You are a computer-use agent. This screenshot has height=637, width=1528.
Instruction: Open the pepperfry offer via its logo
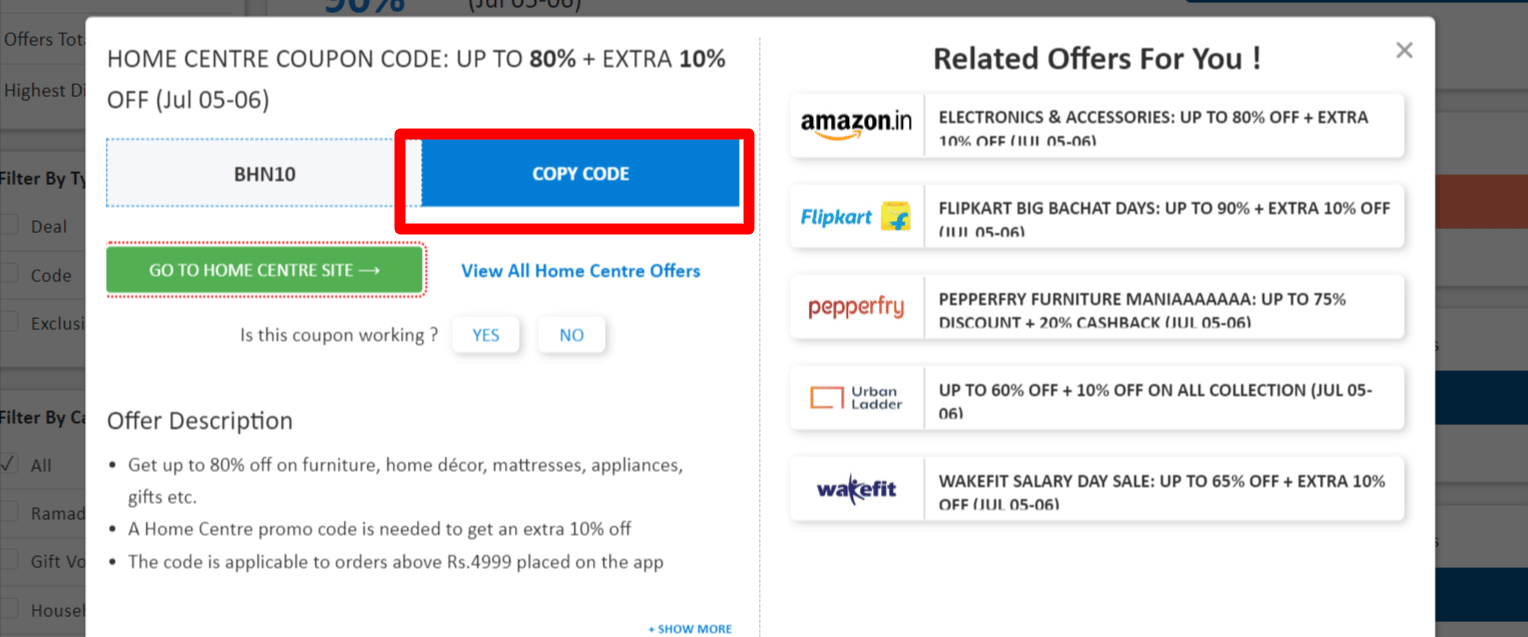[856, 307]
